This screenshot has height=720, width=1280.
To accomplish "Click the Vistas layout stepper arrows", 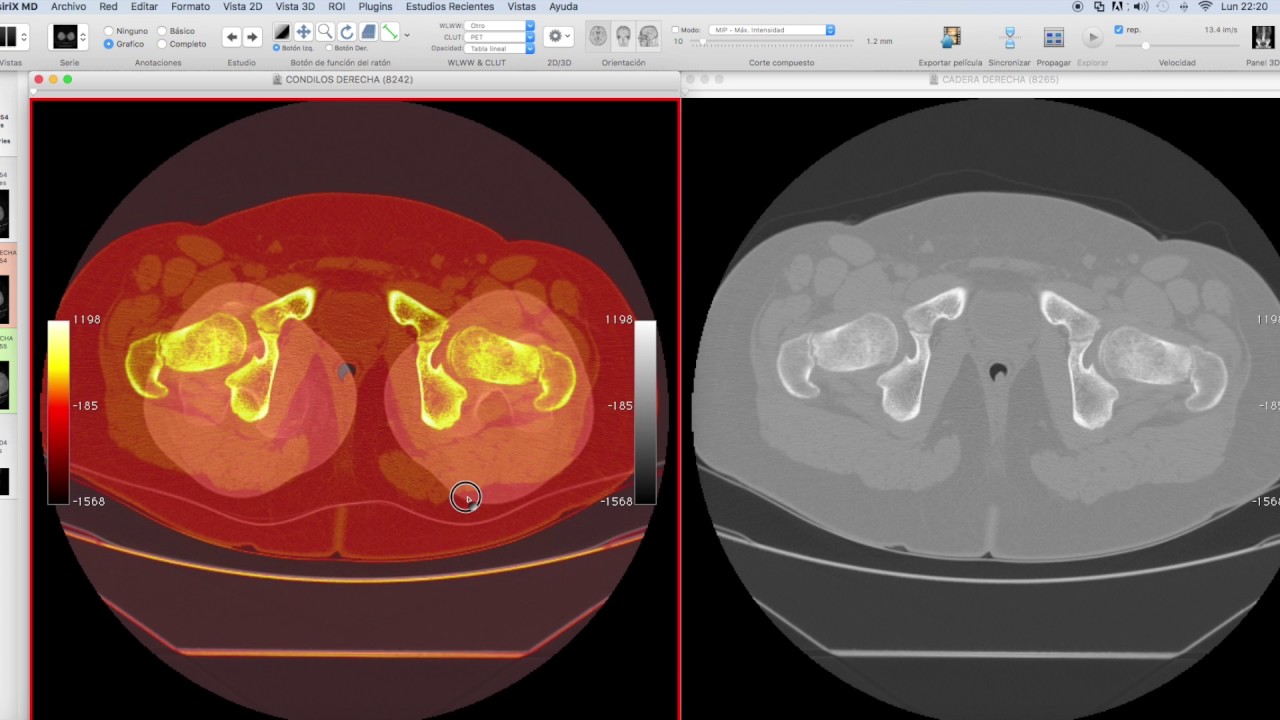I will point(23,37).
